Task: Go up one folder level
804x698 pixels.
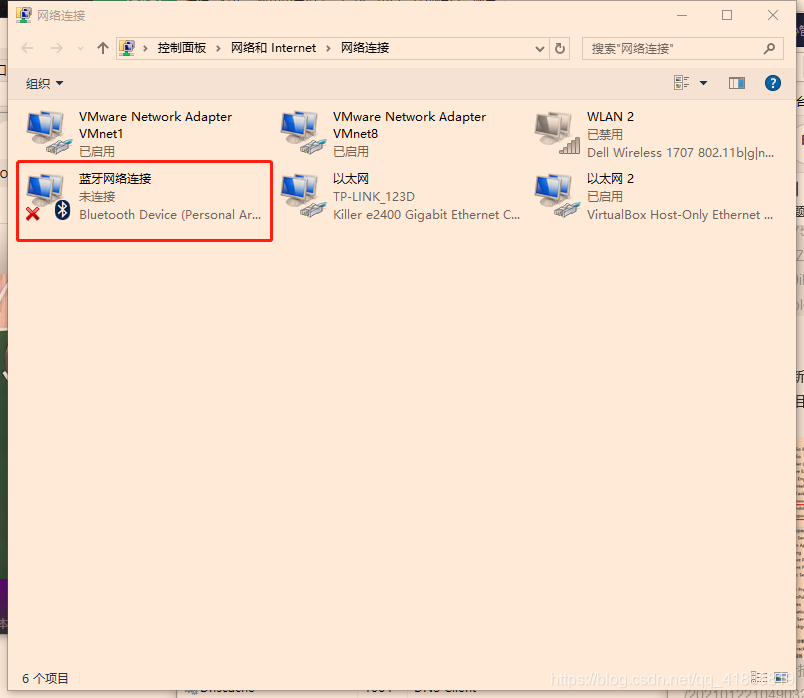Action: point(103,48)
